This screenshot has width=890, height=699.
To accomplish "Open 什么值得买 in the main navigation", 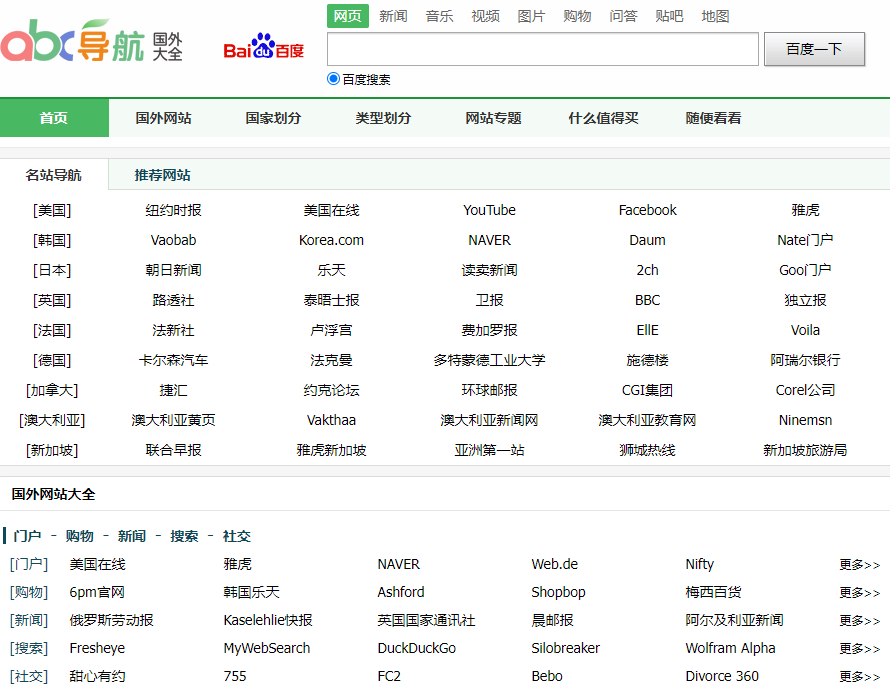I will (x=603, y=118).
